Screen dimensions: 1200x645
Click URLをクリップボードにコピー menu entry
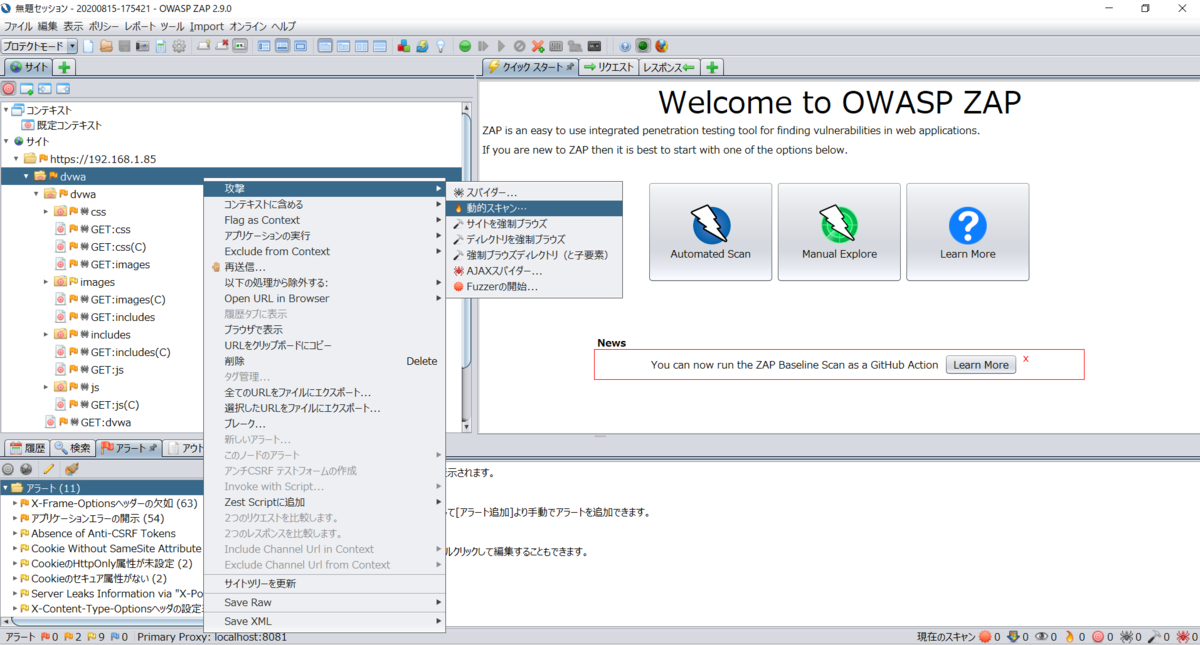pyautogui.click(x=324, y=345)
